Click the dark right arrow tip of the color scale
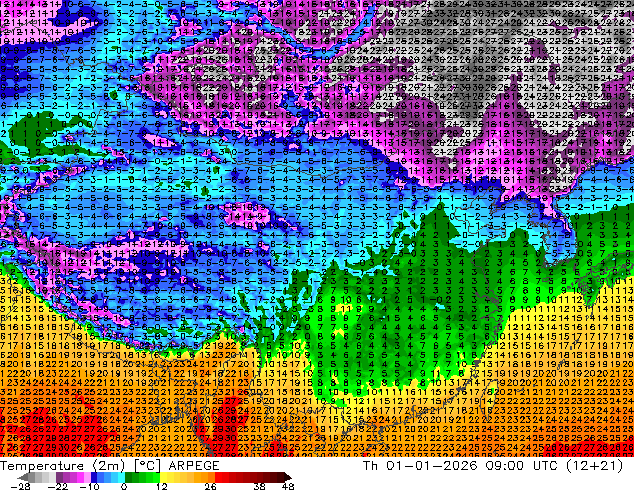This screenshot has width=634, height=490. 288,477
